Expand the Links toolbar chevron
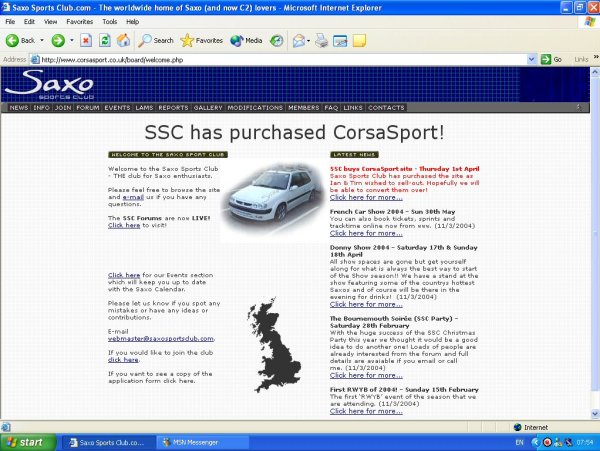The height and width of the screenshot is (451, 600). click(x=596, y=57)
